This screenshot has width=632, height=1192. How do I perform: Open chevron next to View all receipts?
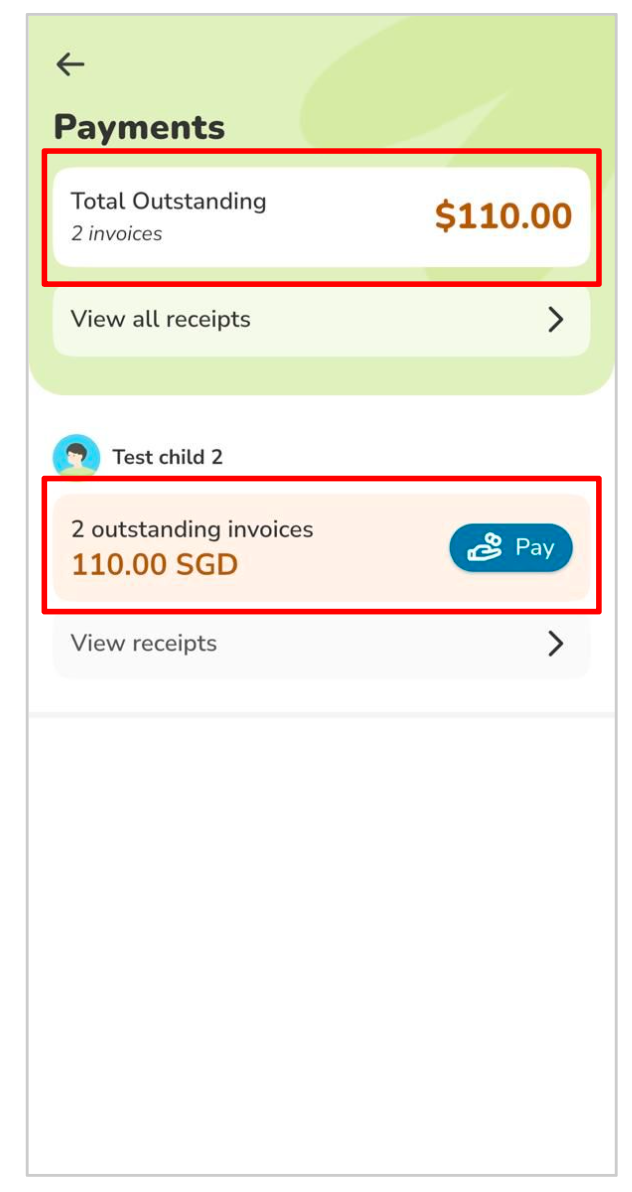[556, 320]
